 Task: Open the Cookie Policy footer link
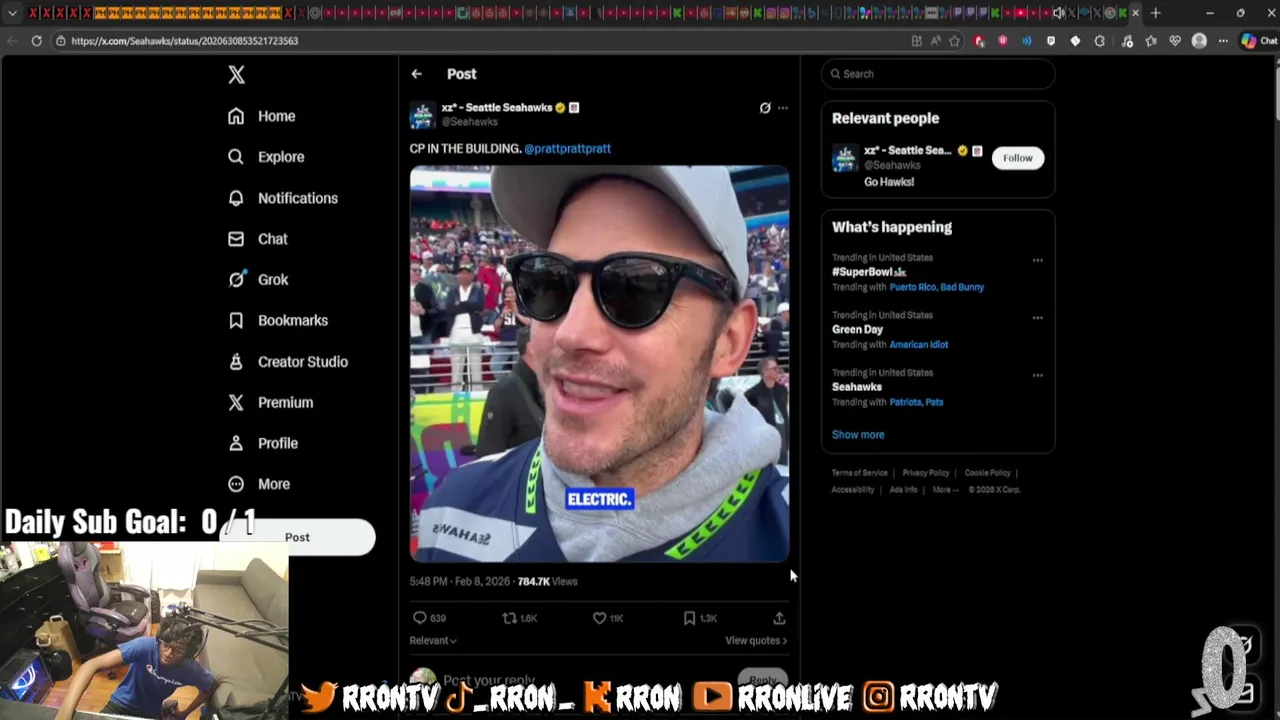click(x=988, y=473)
